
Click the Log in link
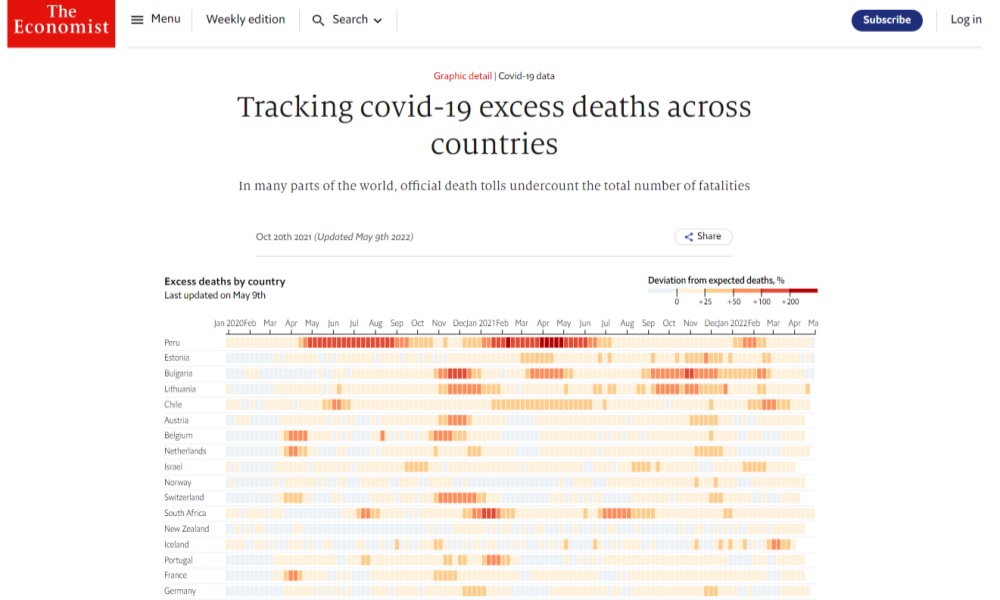point(965,19)
